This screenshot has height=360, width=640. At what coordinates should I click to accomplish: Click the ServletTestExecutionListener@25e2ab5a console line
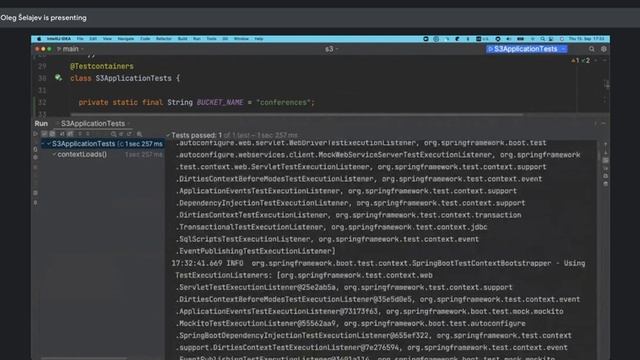pyautogui.click(x=344, y=287)
